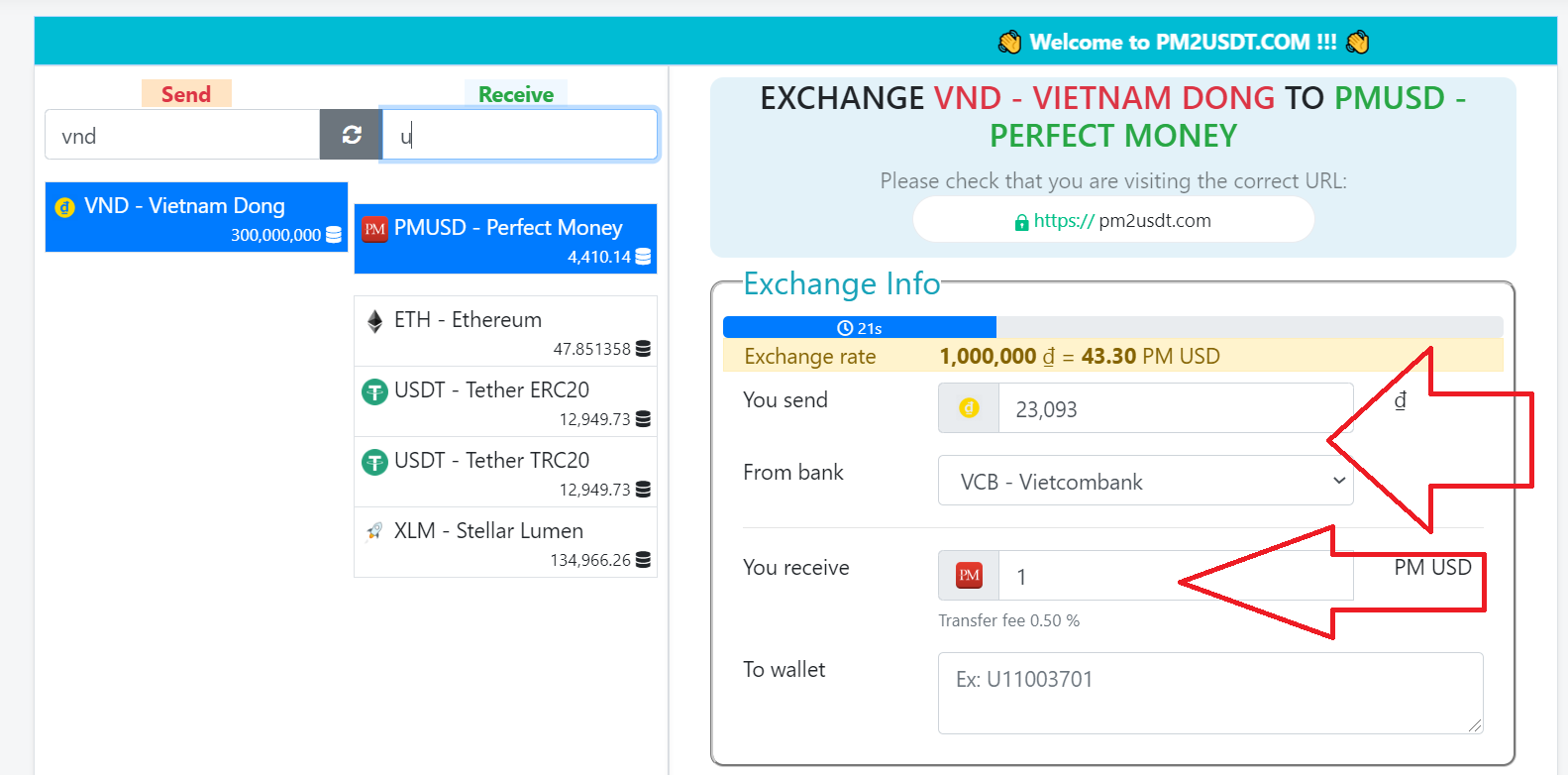Viewport: 1568px width, 775px height.
Task: Click the Ethereum diamond icon
Action: pyautogui.click(x=374, y=321)
